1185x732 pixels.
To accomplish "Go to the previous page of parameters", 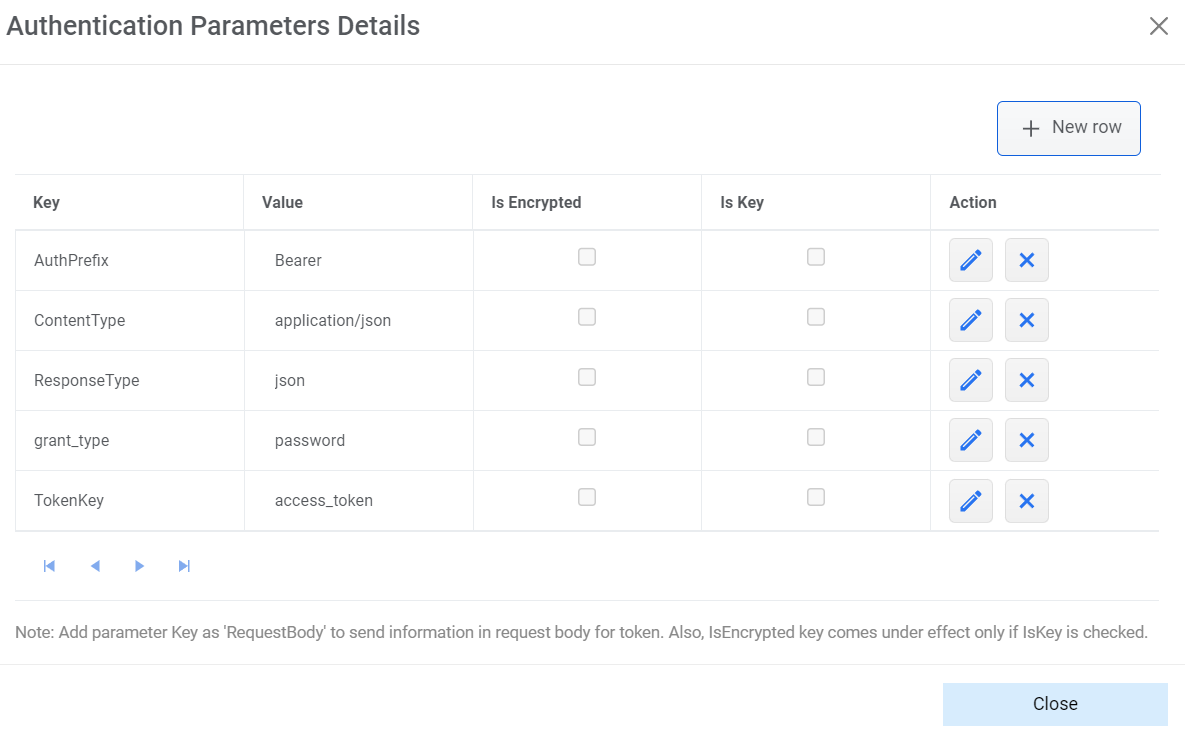I will 94,565.
